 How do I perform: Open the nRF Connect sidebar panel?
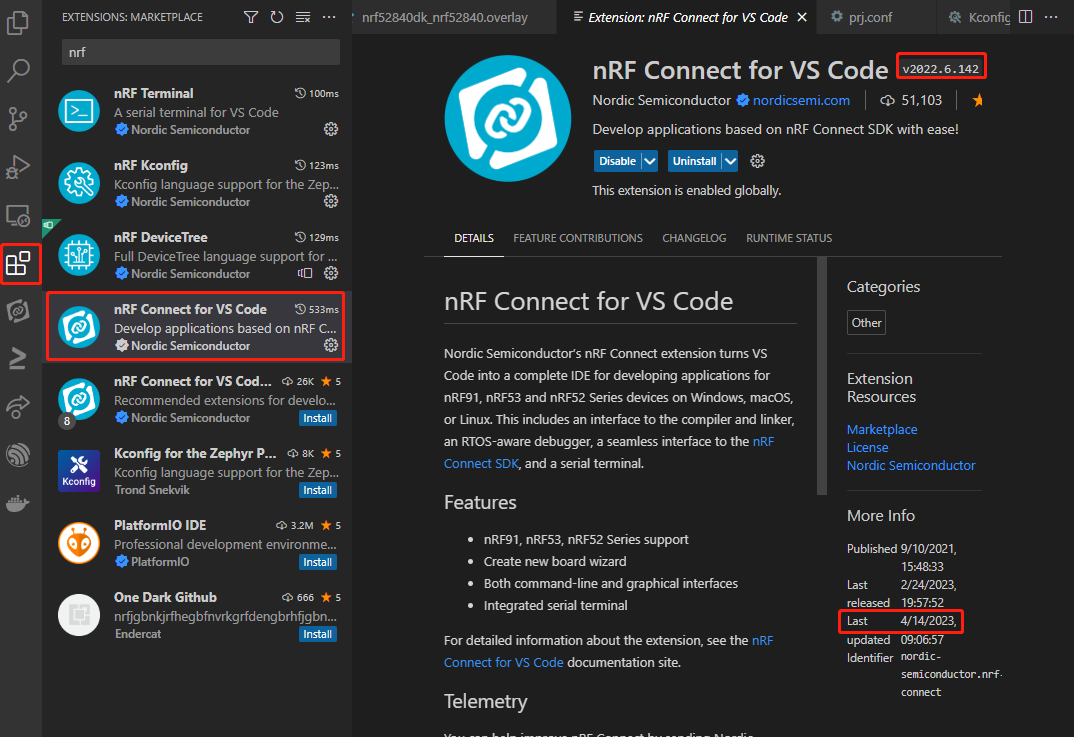[20, 311]
